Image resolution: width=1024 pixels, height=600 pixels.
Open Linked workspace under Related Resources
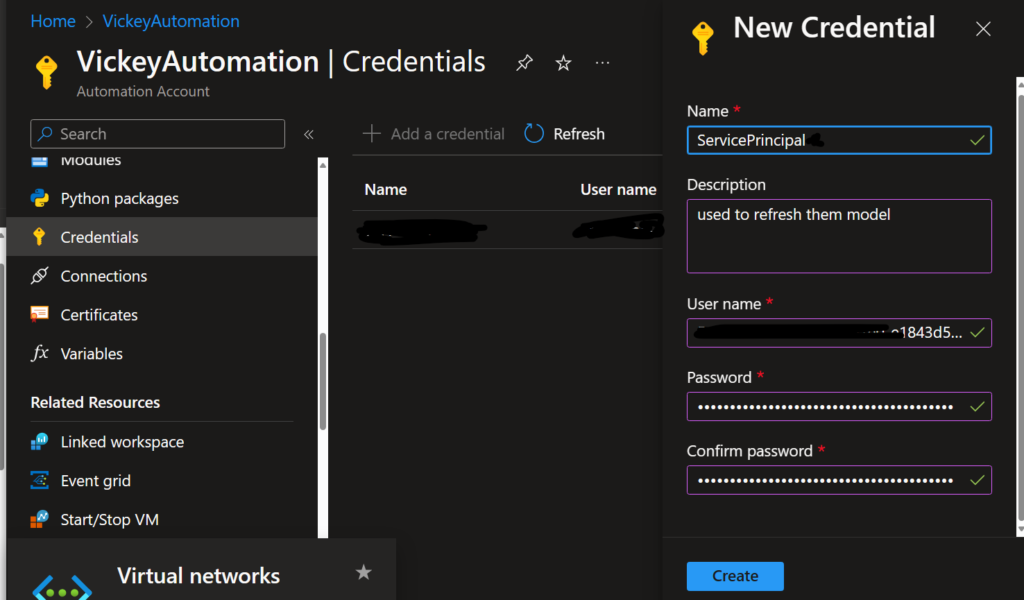coord(122,442)
